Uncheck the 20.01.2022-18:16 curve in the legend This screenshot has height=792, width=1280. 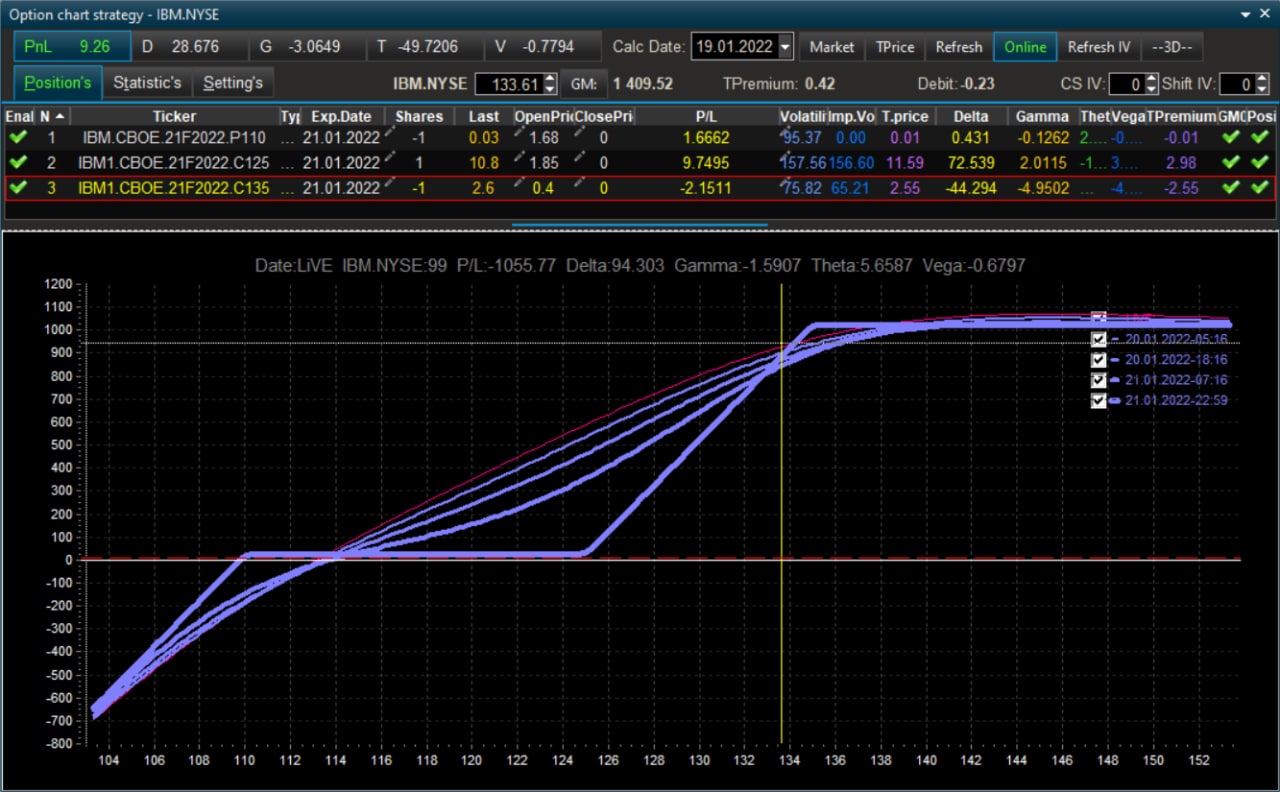pos(1099,360)
